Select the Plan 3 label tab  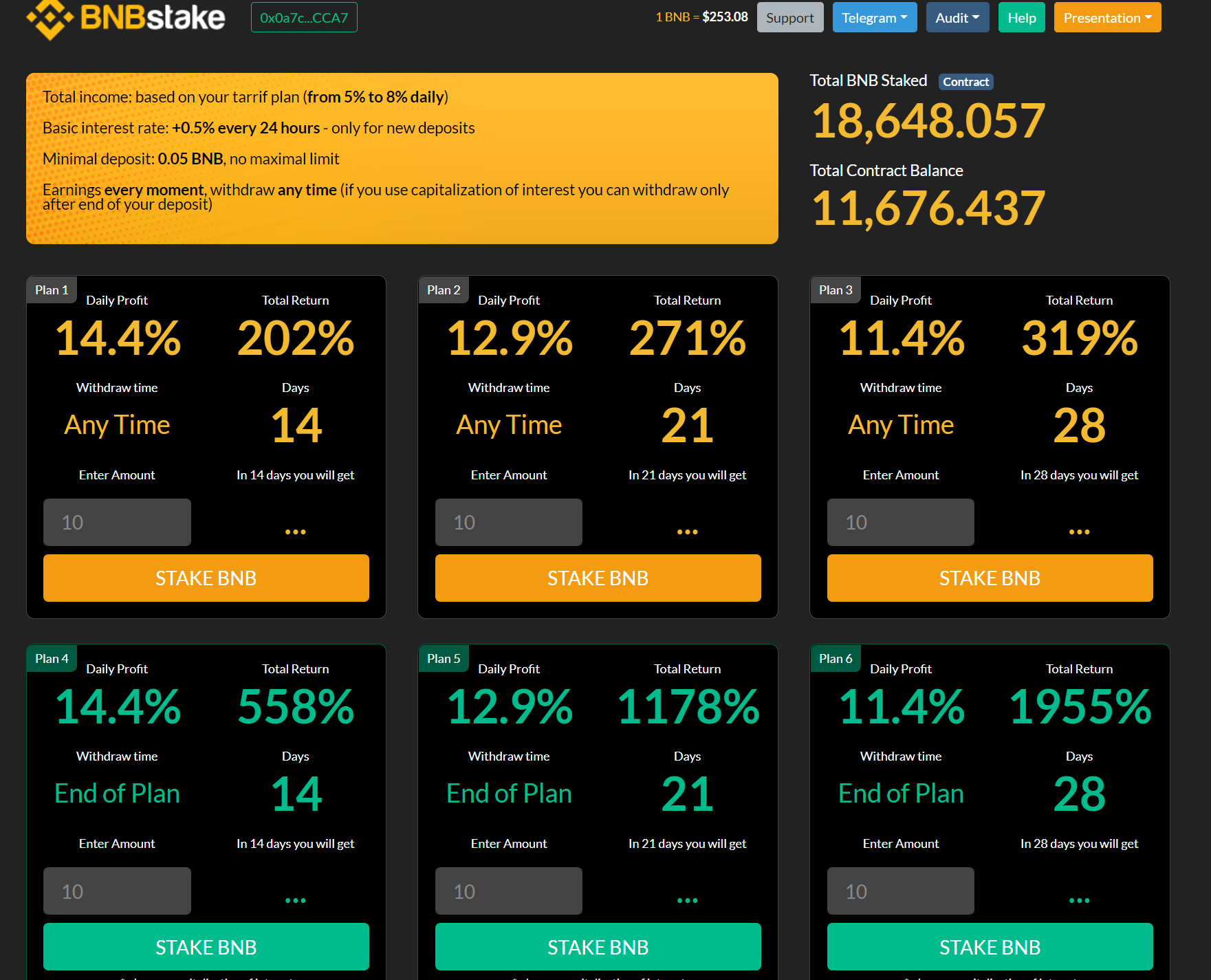point(836,290)
